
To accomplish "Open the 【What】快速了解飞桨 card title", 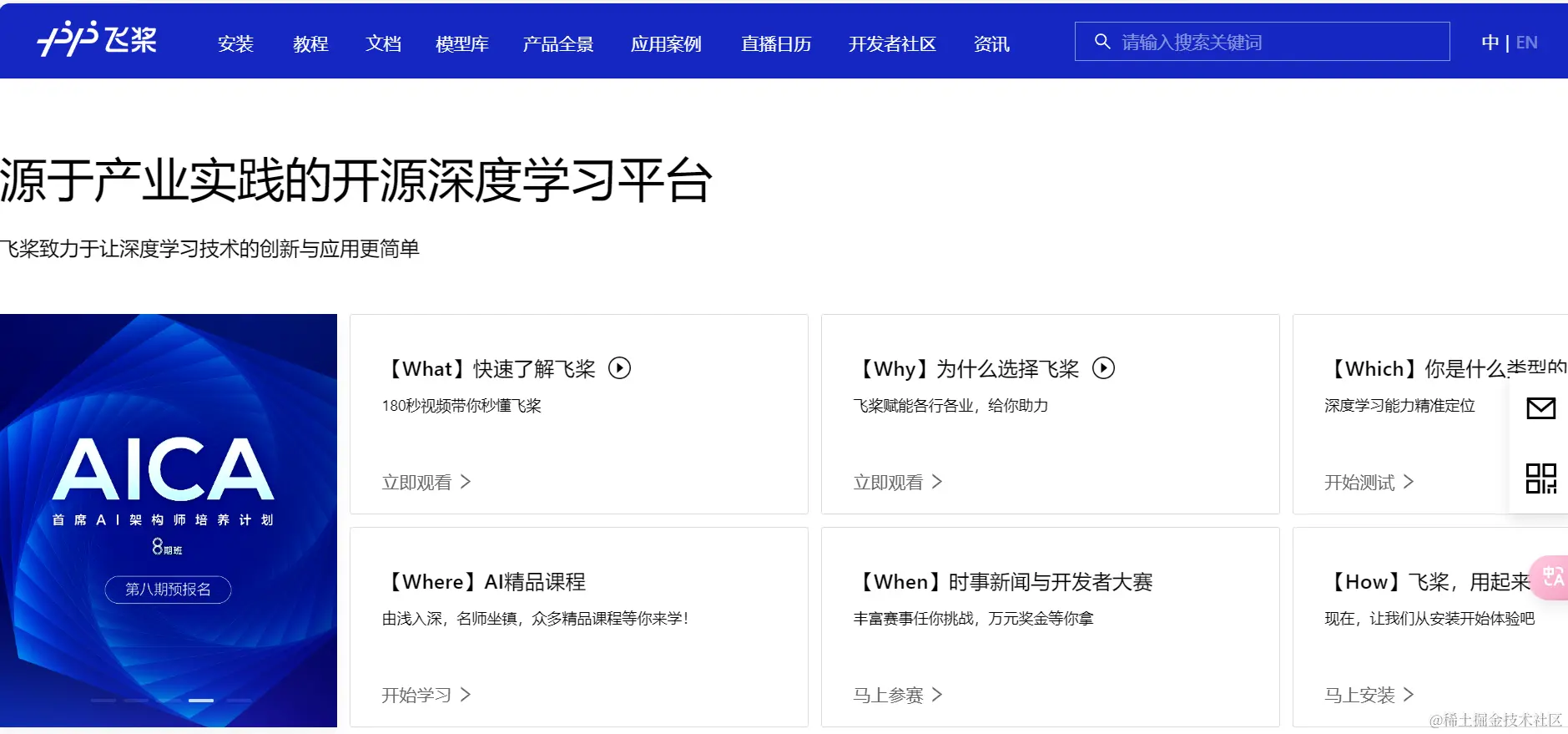I will click(489, 369).
